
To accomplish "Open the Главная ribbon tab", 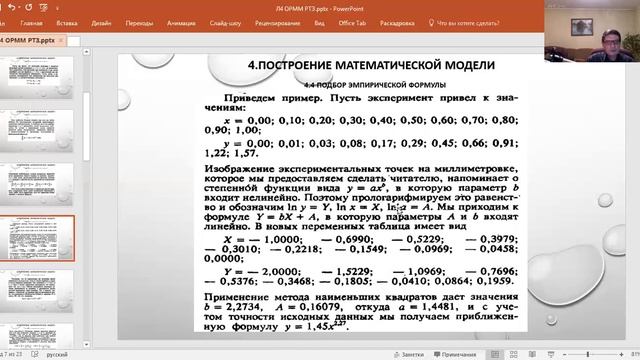I will (31, 23).
